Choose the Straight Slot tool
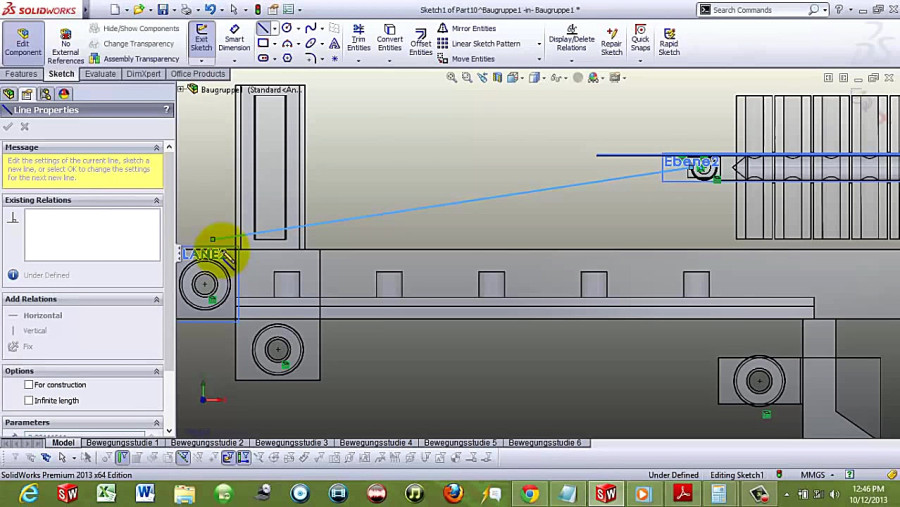The width and height of the screenshot is (900, 507). [263, 58]
